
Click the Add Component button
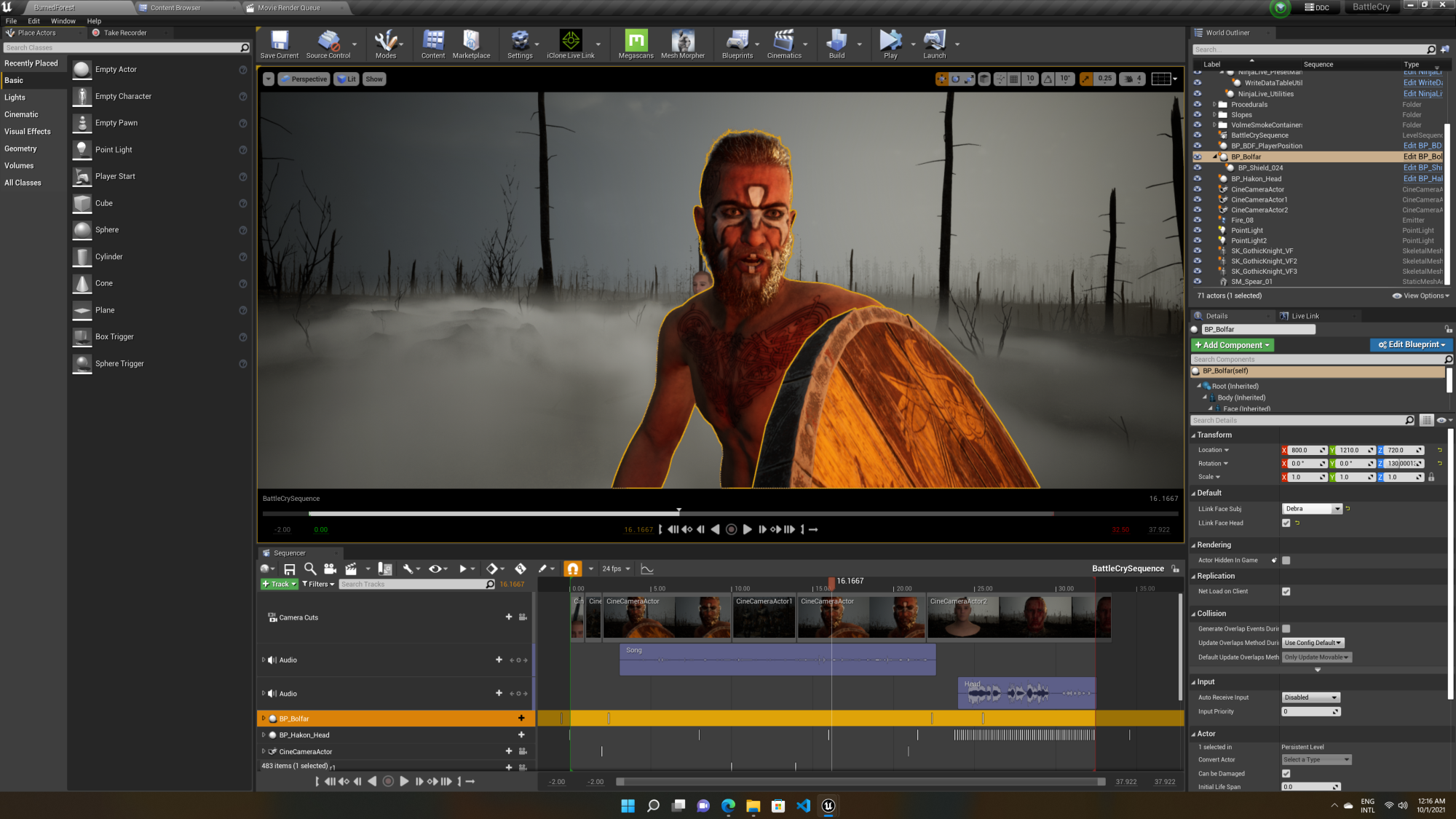[1232, 345]
